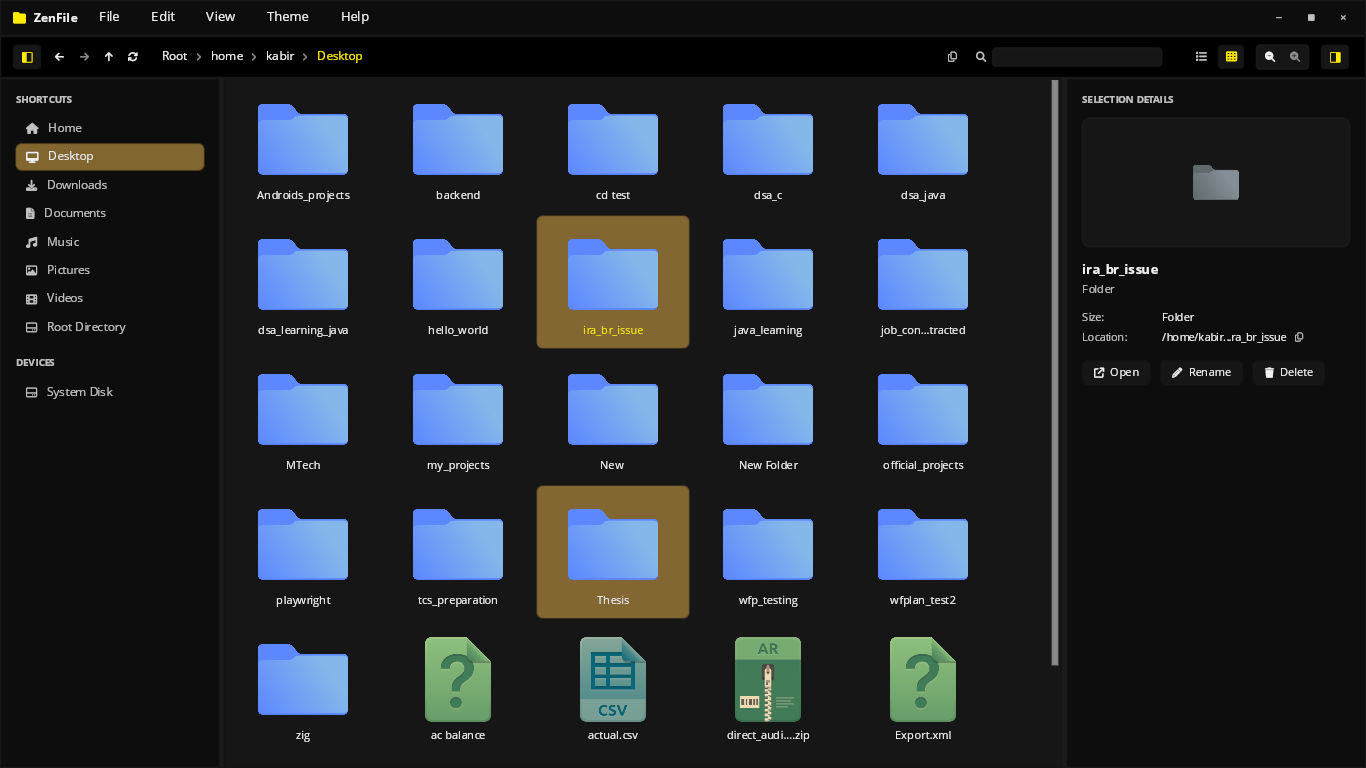
Task: Select the folder named New
Action: 613,418
